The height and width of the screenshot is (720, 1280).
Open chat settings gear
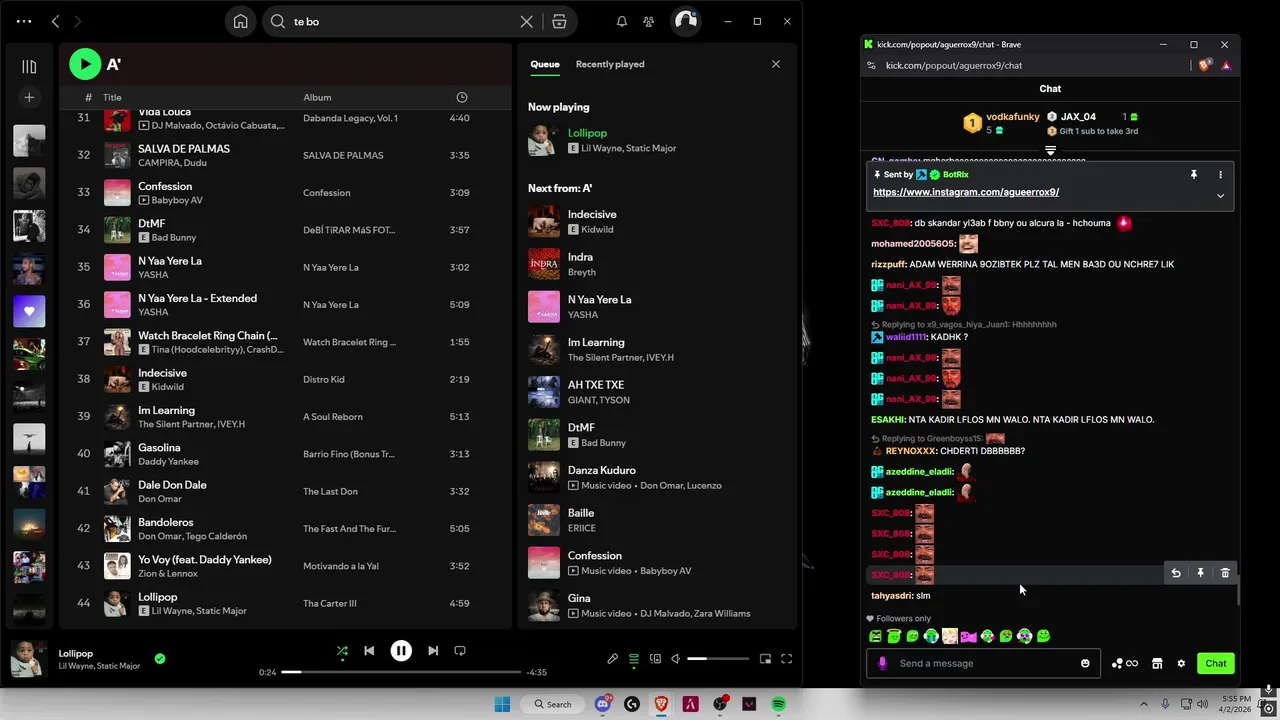(1181, 663)
